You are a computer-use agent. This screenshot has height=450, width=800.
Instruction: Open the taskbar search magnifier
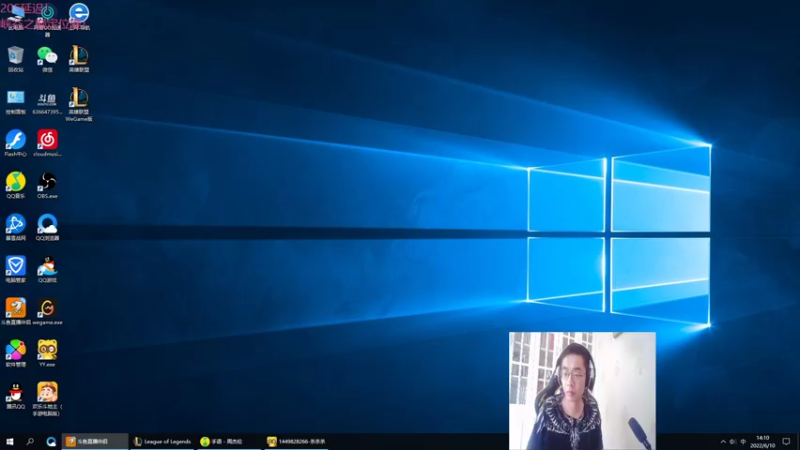pos(30,441)
